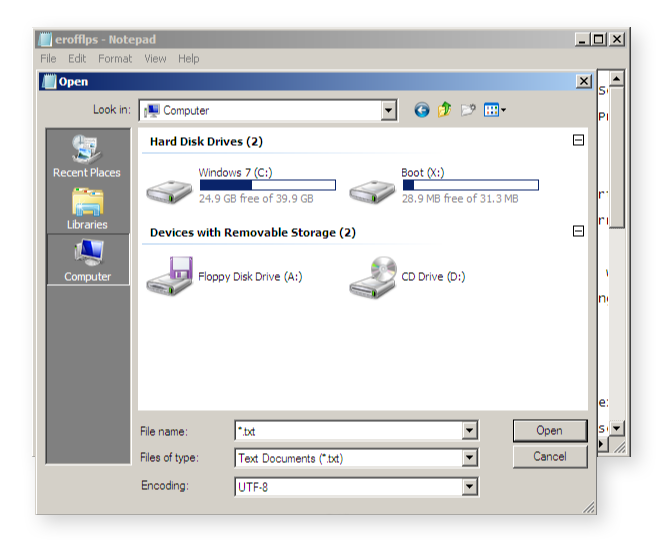Click the Up One Level folder icon
Screen dimensions: 665x552
pos(444,110)
